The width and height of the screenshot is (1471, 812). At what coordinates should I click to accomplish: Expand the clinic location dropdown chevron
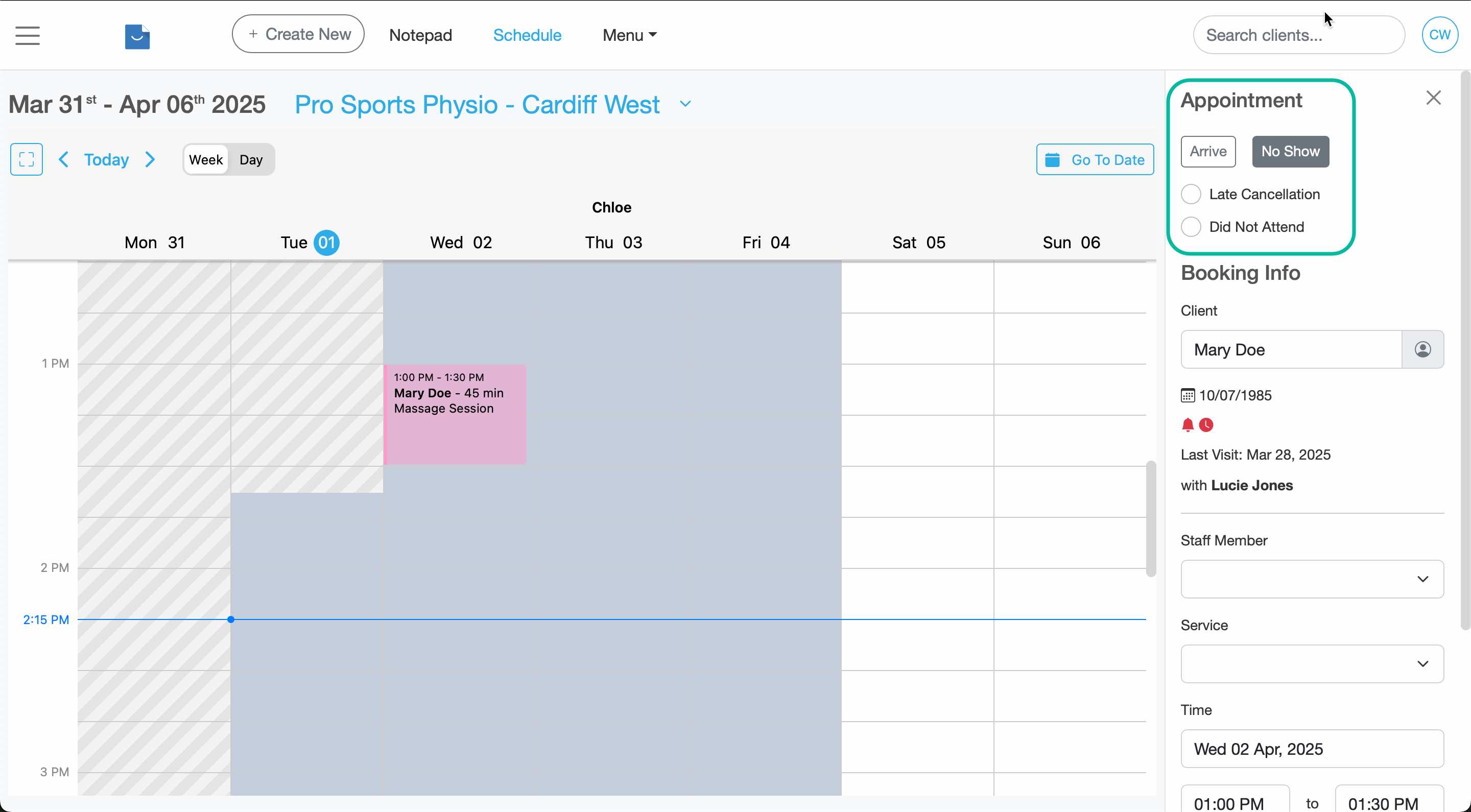coord(685,104)
